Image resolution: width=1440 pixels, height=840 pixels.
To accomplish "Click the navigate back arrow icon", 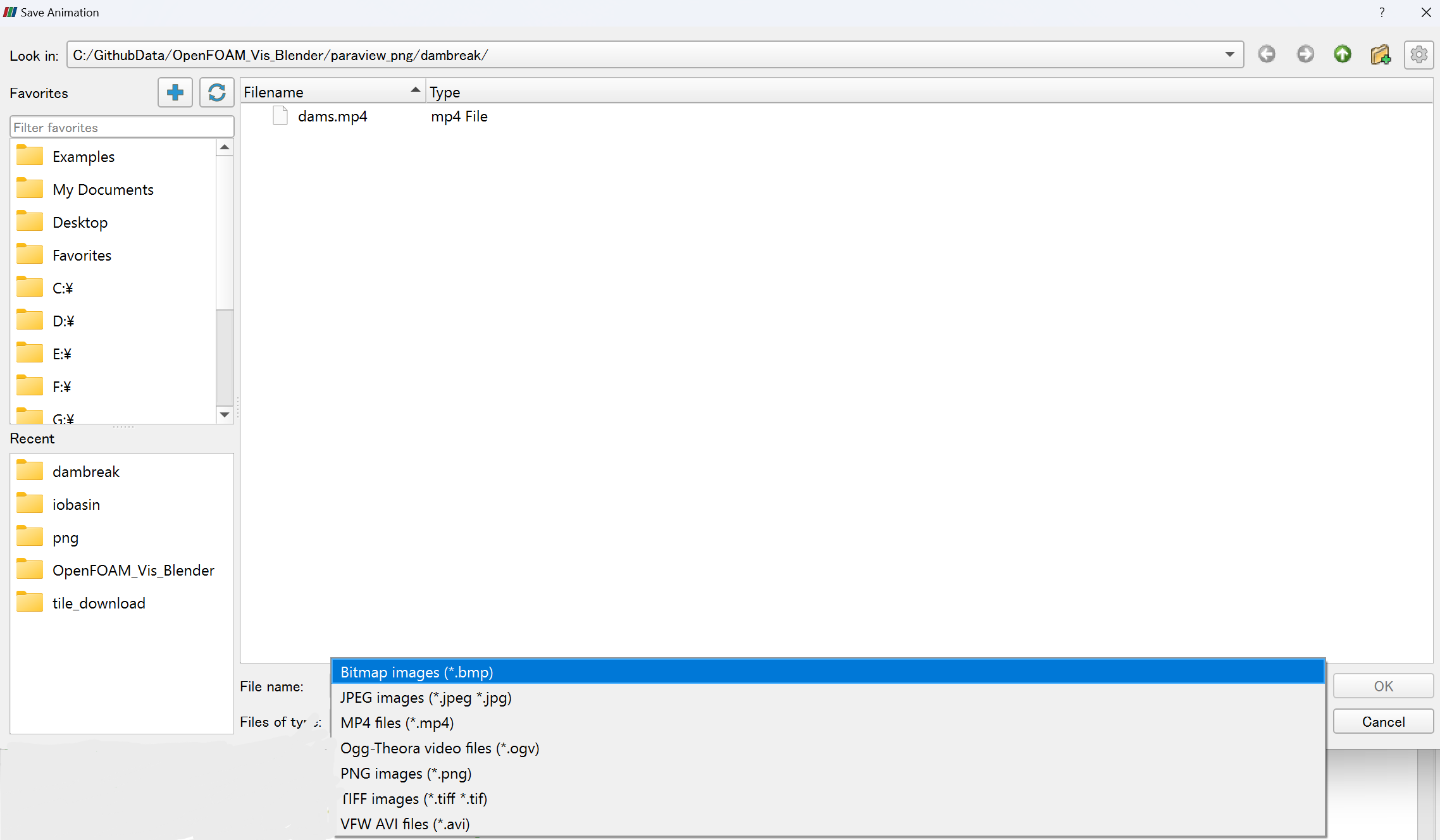I will click(1267, 54).
